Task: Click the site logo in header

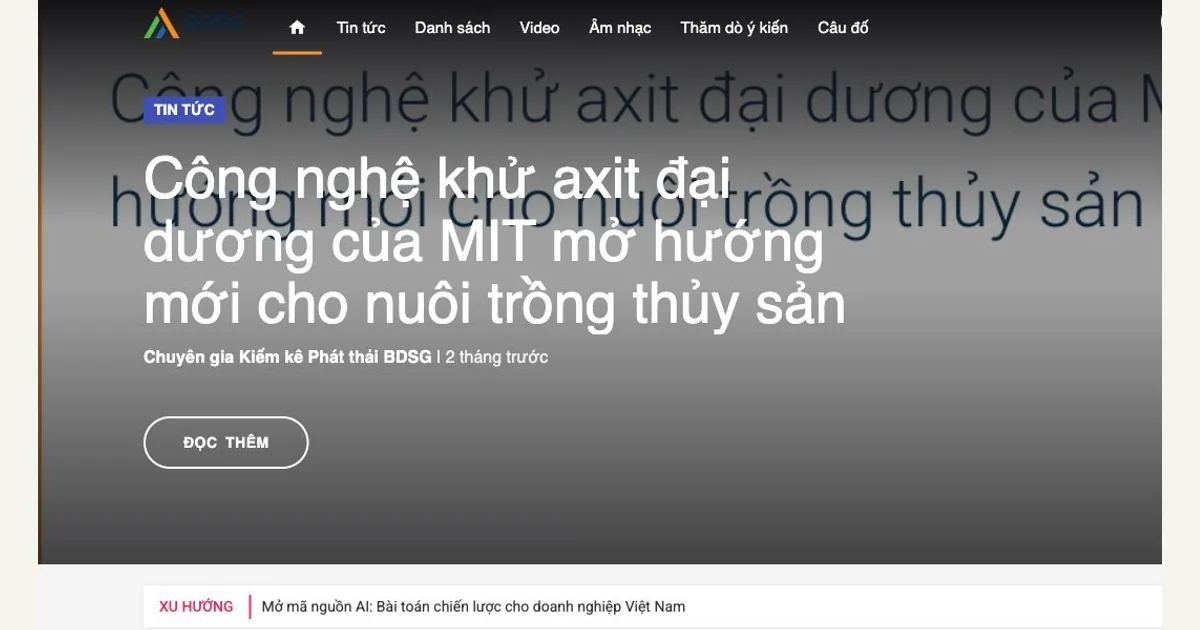Action: (x=194, y=23)
